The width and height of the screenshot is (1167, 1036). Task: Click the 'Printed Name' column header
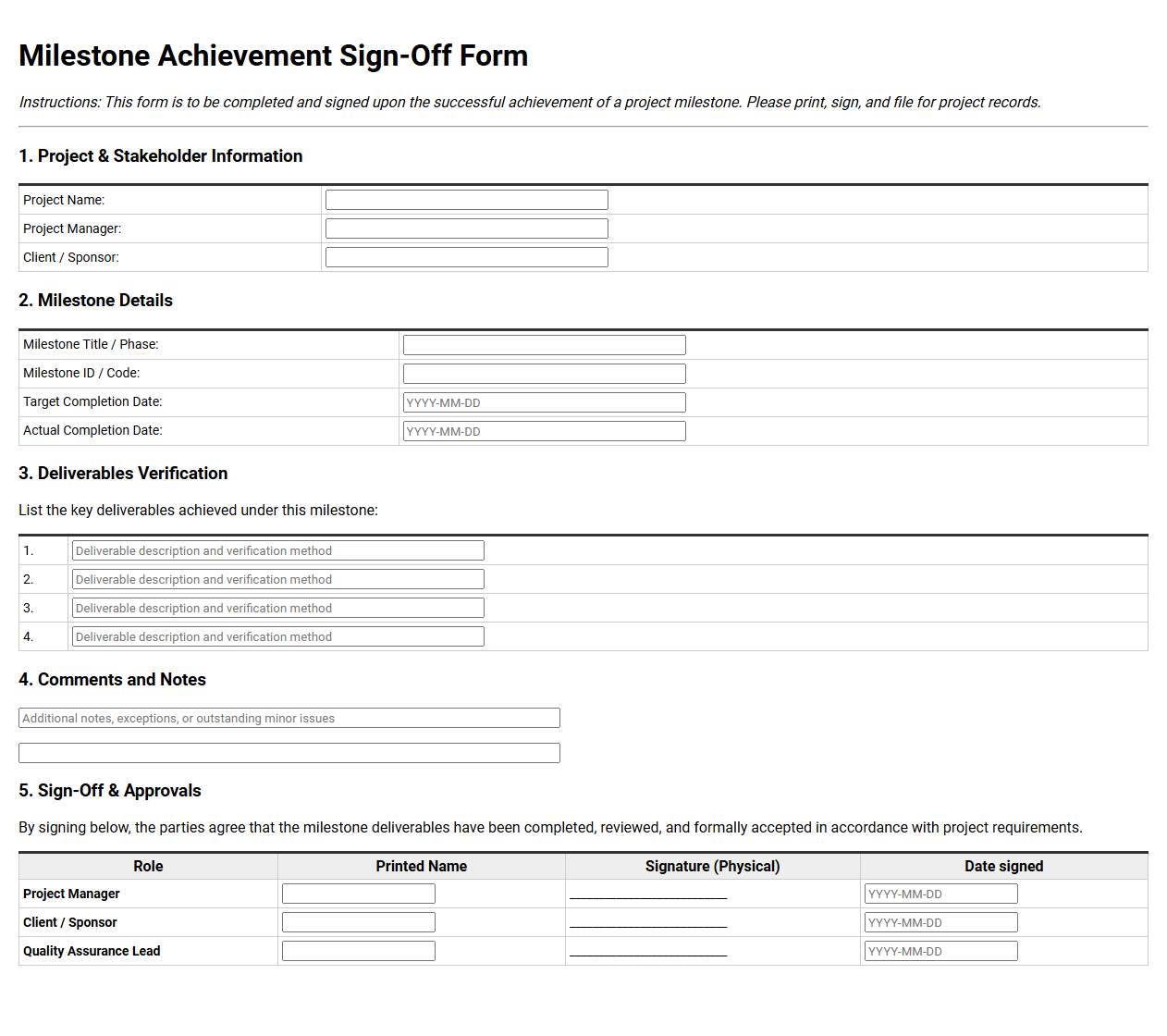point(421,866)
